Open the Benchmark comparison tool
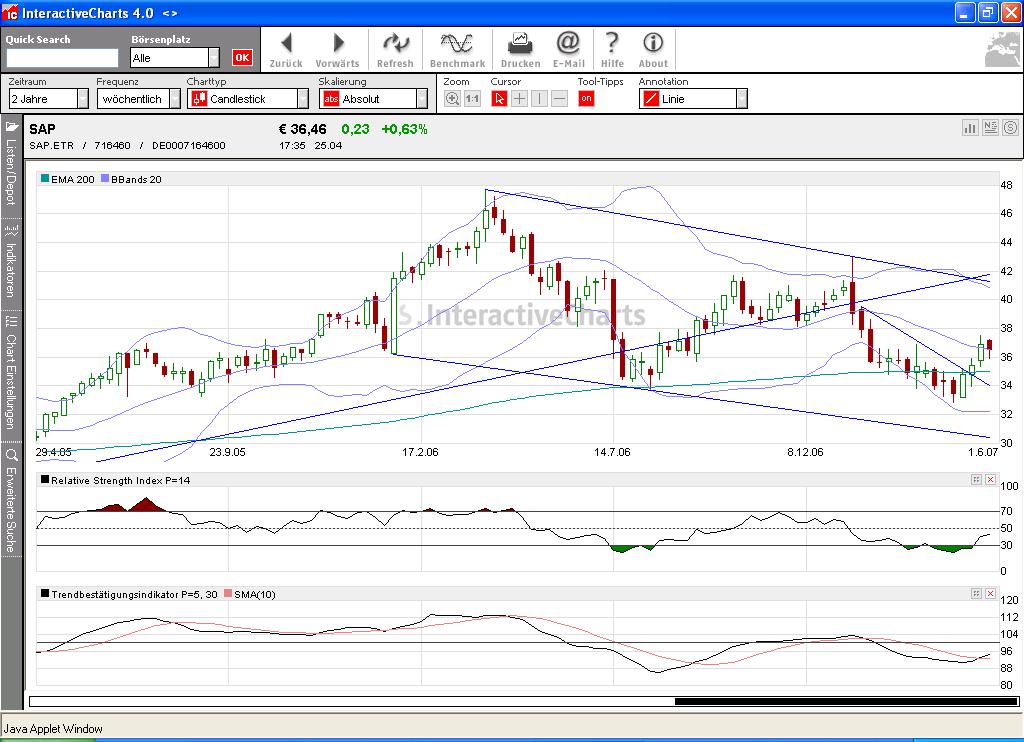Viewport: 1024px width, 742px height. point(457,43)
